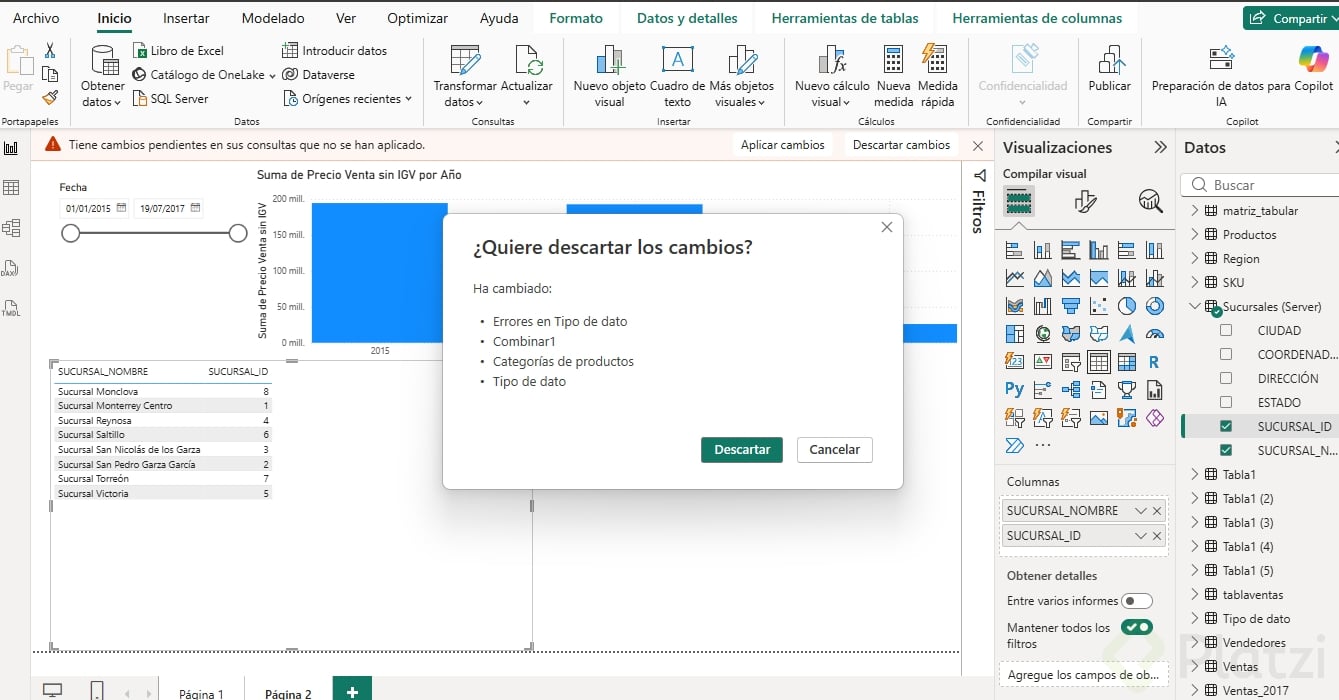Select the Scatter chart visual
1339x700 pixels.
click(x=1099, y=306)
